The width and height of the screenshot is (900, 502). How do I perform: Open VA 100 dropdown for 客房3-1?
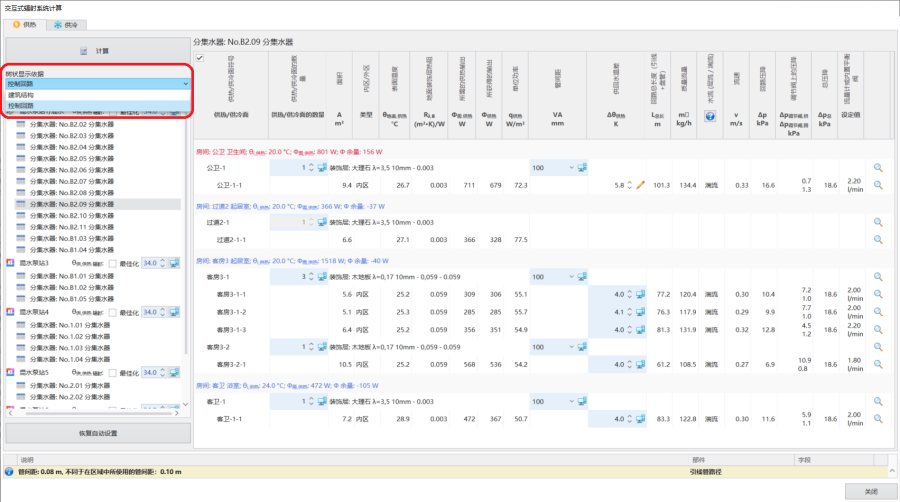click(x=571, y=277)
